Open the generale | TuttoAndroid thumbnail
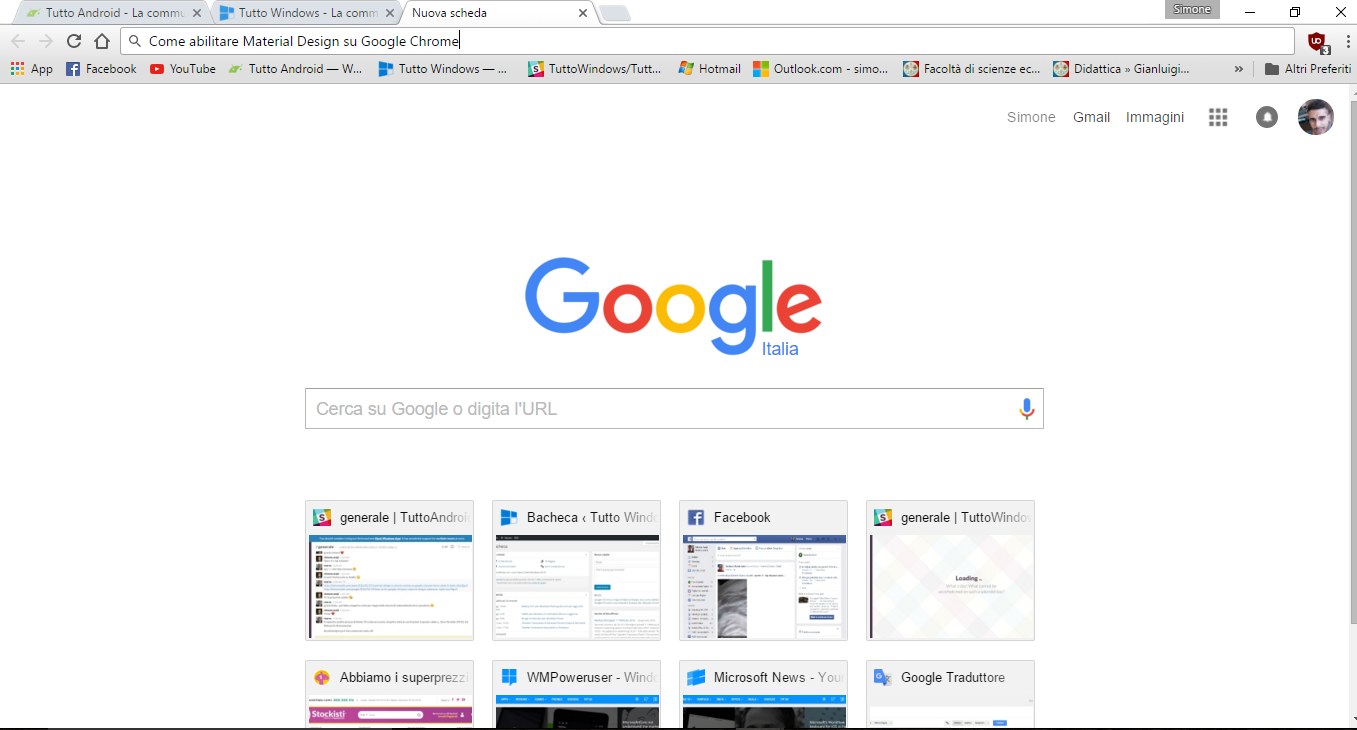This screenshot has height=730, width=1357. tap(389, 570)
